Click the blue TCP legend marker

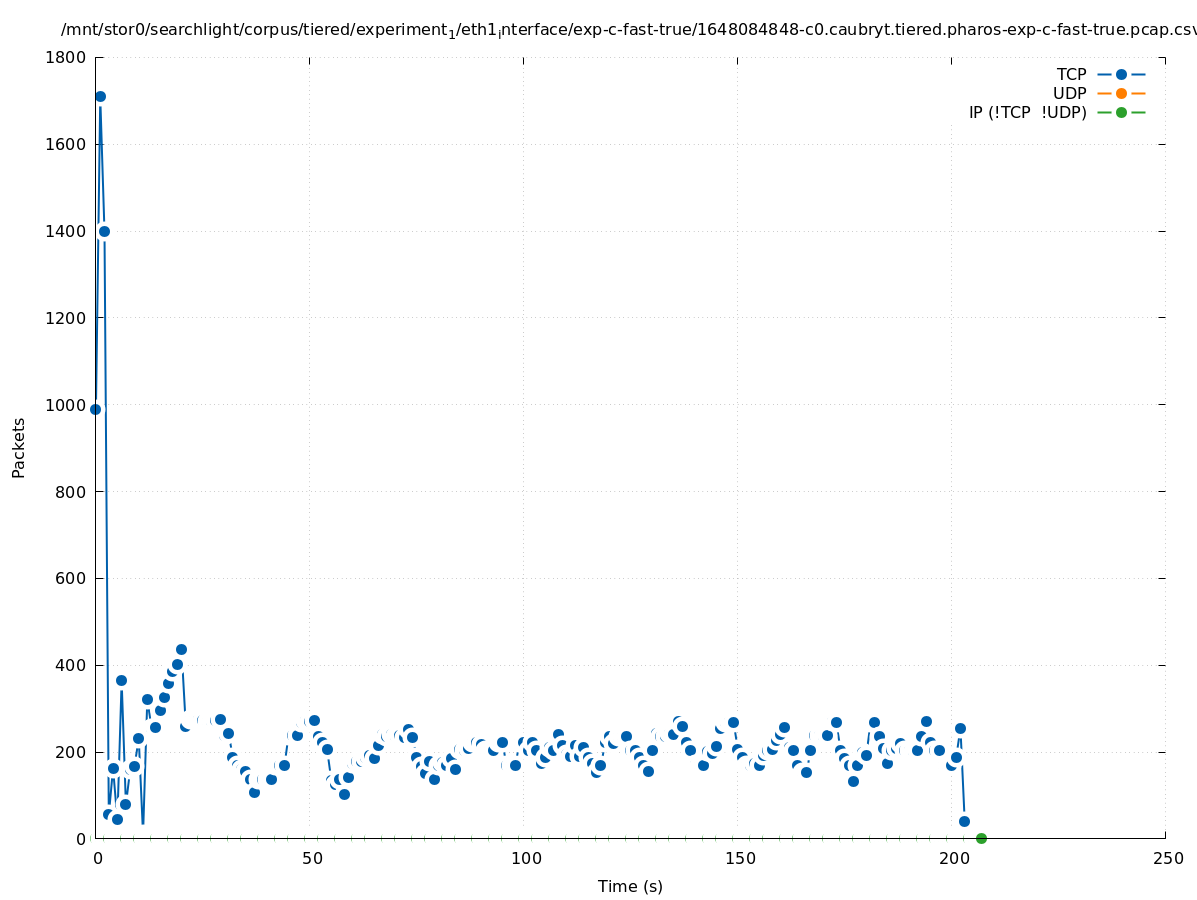pyautogui.click(x=1121, y=75)
